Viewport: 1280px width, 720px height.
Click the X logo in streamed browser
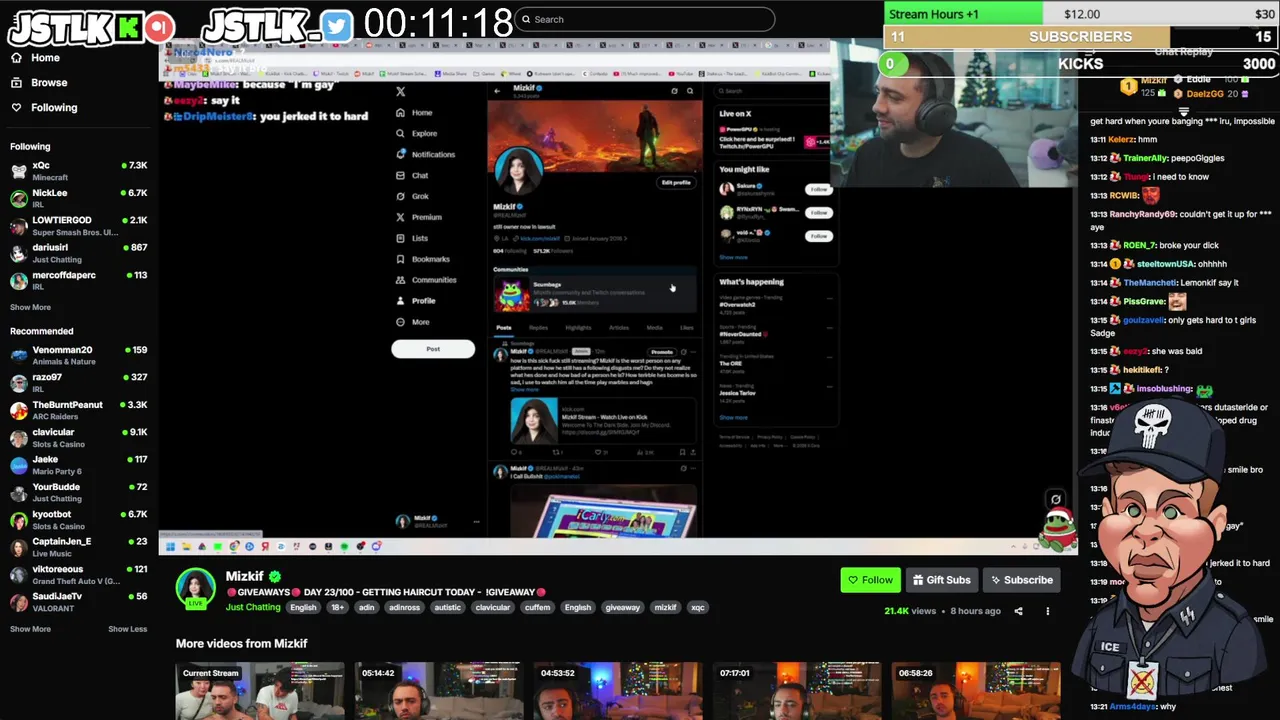[400, 91]
